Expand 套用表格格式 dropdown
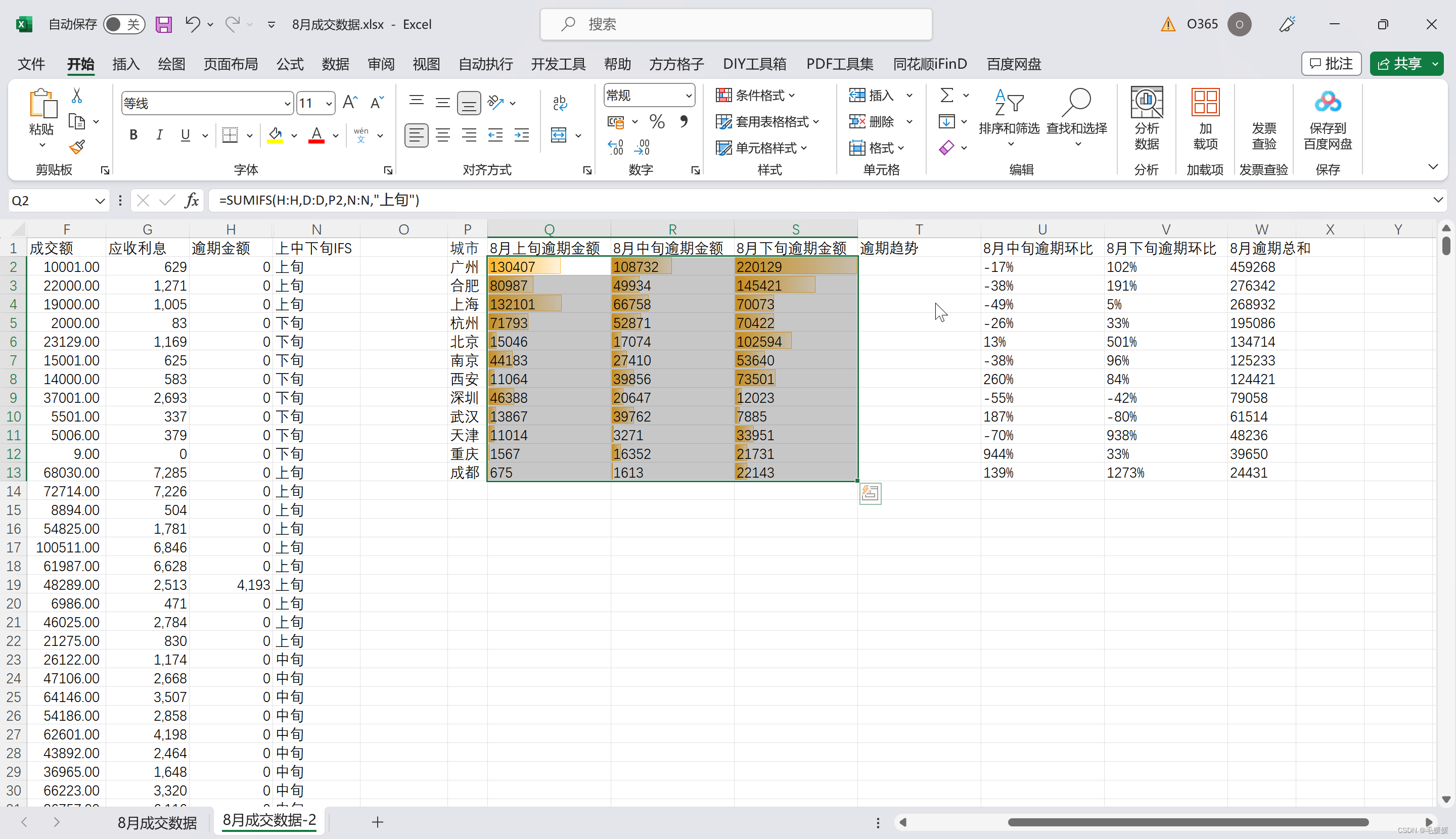This screenshot has height=839, width=1456. pos(767,122)
